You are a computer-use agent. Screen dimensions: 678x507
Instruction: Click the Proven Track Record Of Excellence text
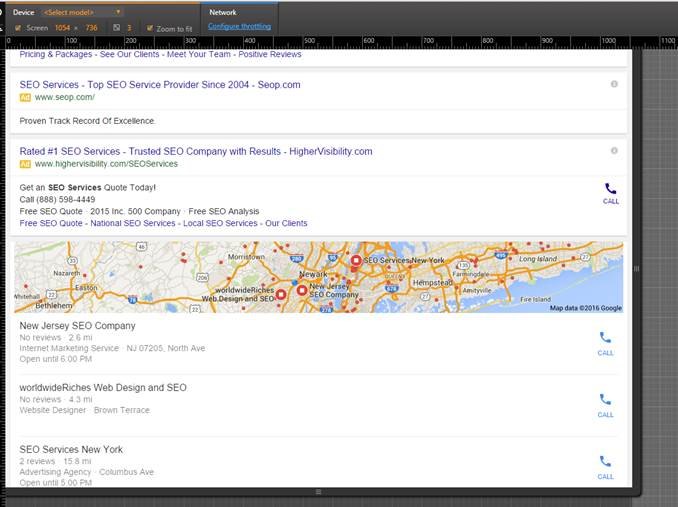[x=87, y=121]
